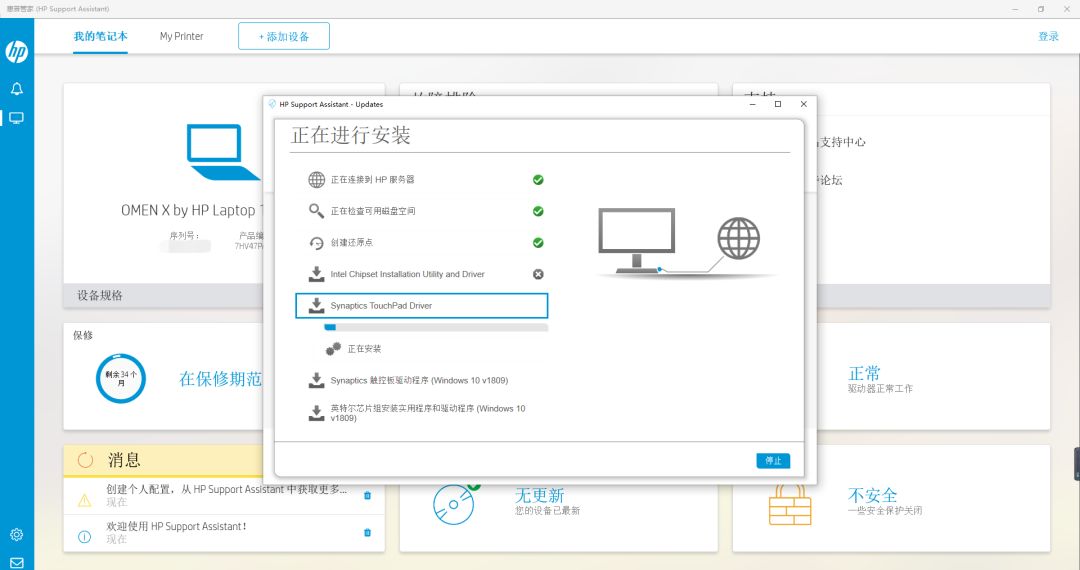
Task: Click computer and globe illustration in dialog
Action: coord(686,244)
